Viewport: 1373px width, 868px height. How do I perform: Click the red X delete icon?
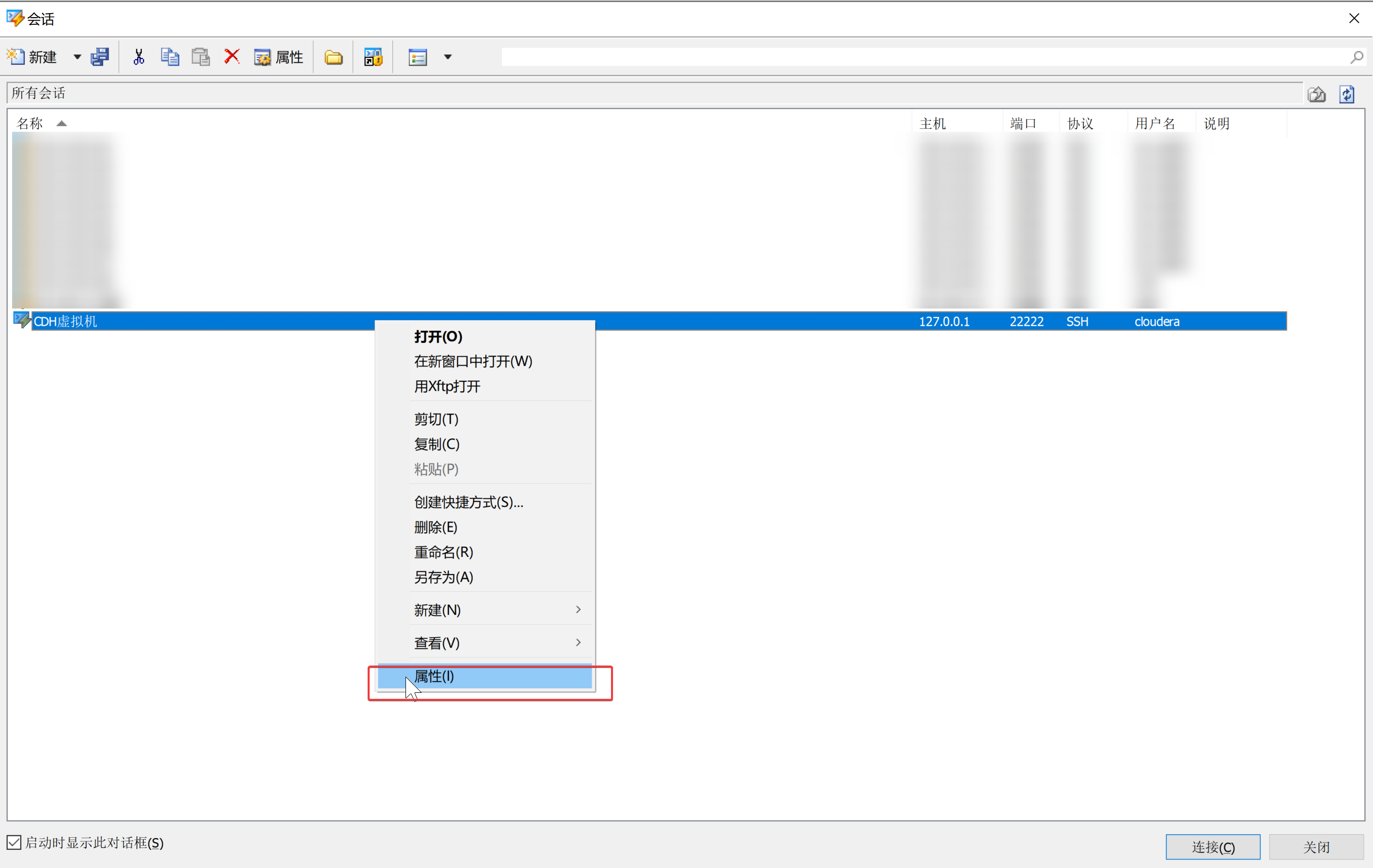click(x=231, y=57)
